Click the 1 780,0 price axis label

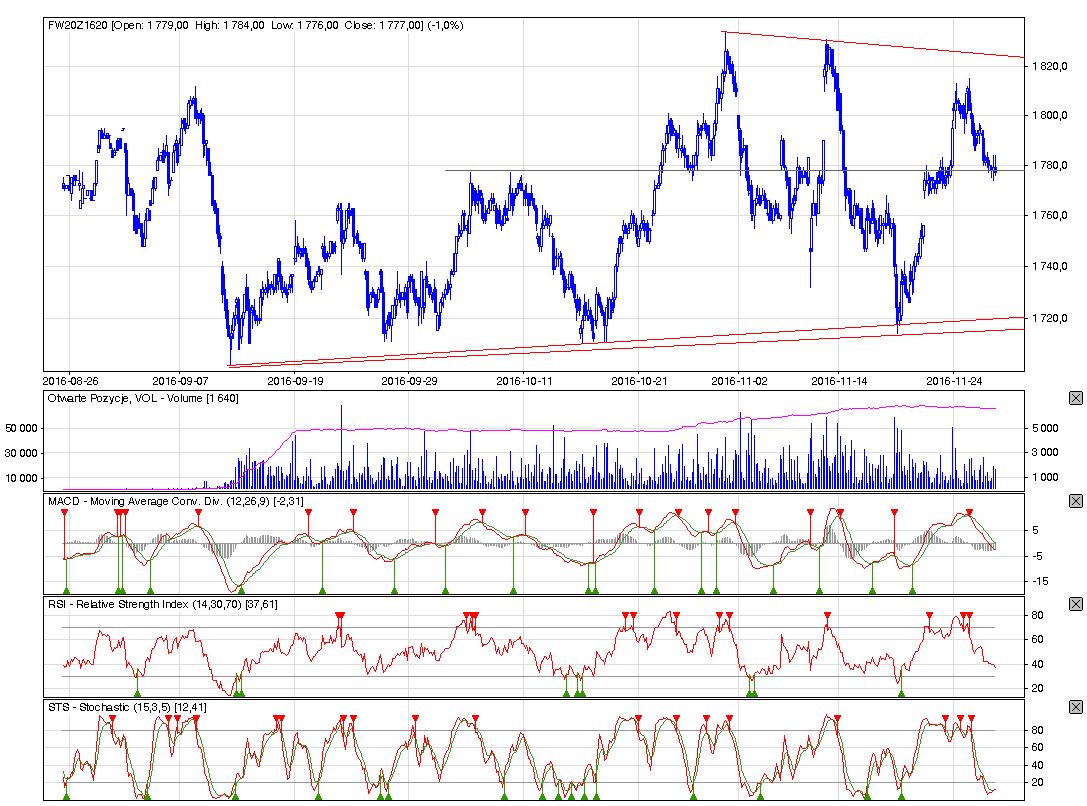[1050, 165]
